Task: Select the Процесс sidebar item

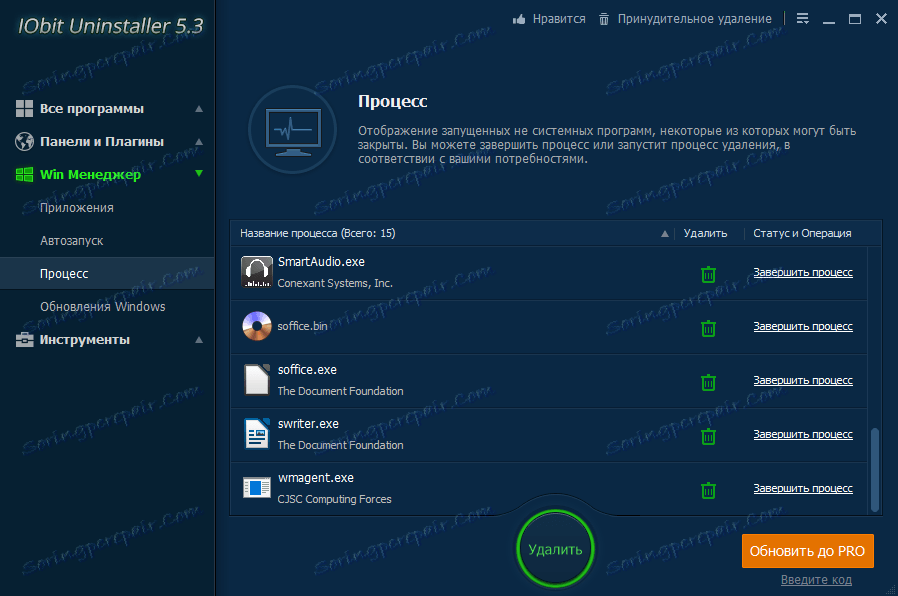Action: [x=107, y=274]
